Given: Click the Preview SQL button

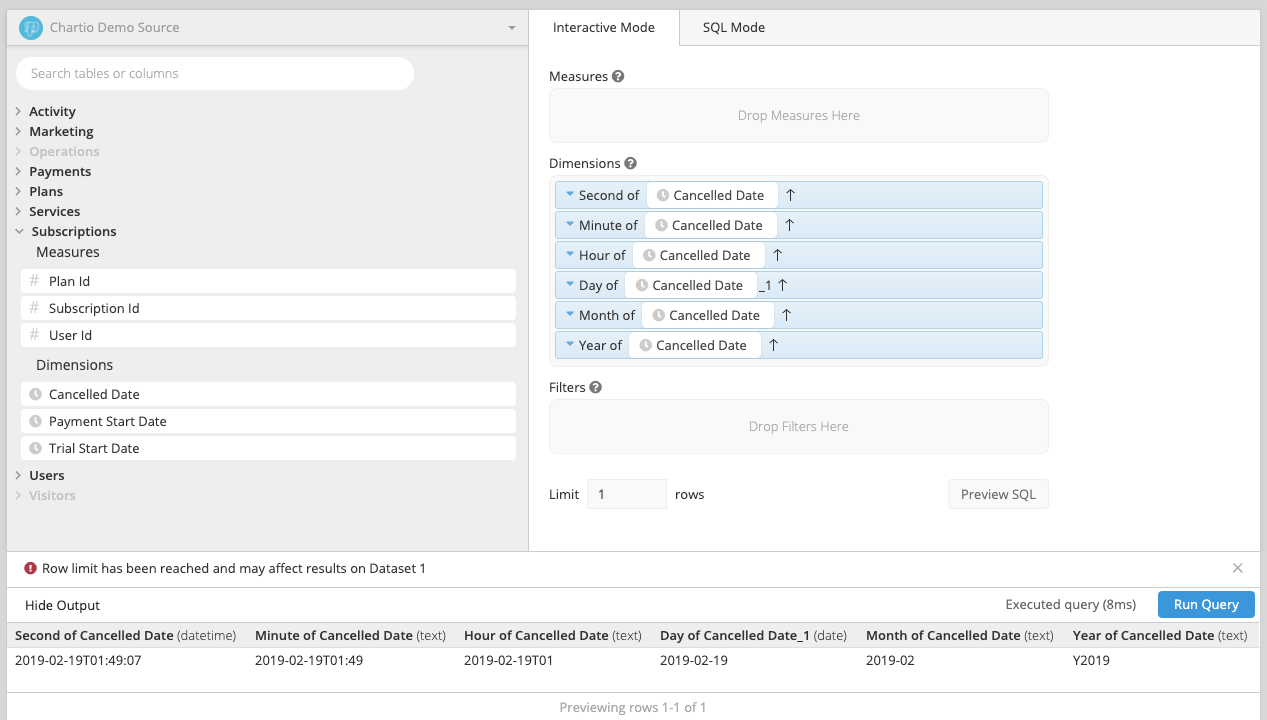Looking at the screenshot, I should coord(998,494).
